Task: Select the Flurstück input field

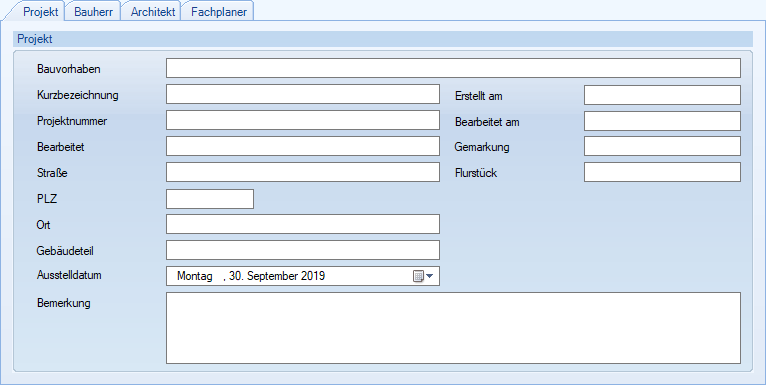Action: [662, 172]
